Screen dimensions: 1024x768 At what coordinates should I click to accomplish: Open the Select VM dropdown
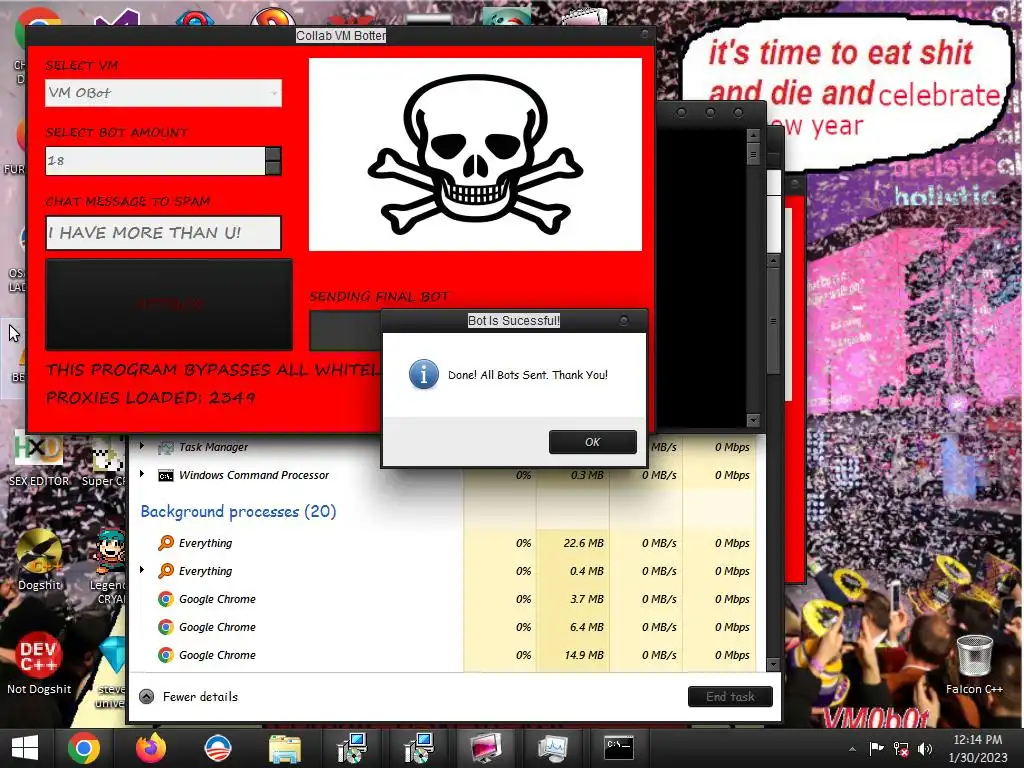click(163, 93)
